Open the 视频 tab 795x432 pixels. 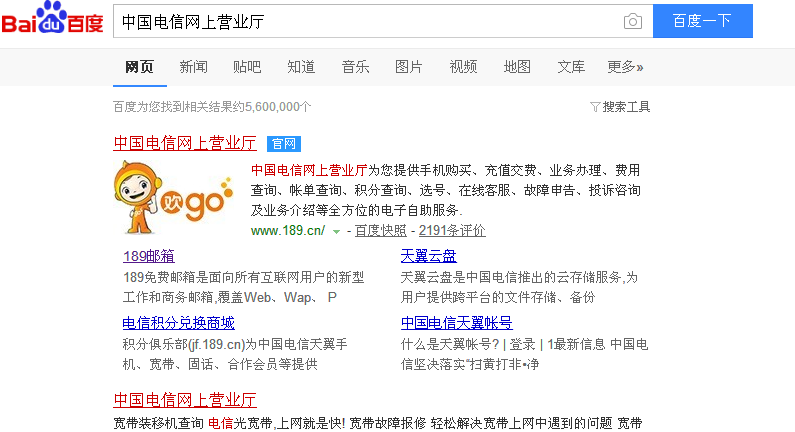(x=463, y=67)
